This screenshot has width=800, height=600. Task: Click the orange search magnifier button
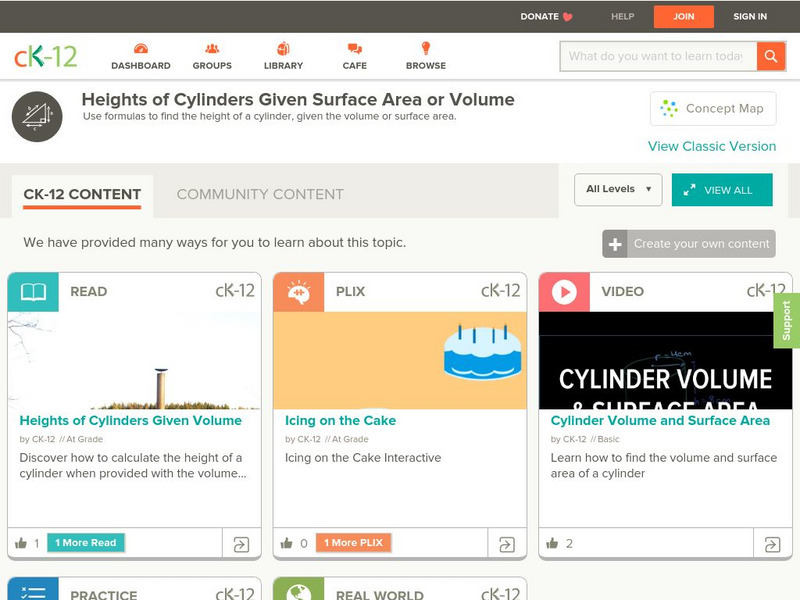pyautogui.click(x=771, y=56)
